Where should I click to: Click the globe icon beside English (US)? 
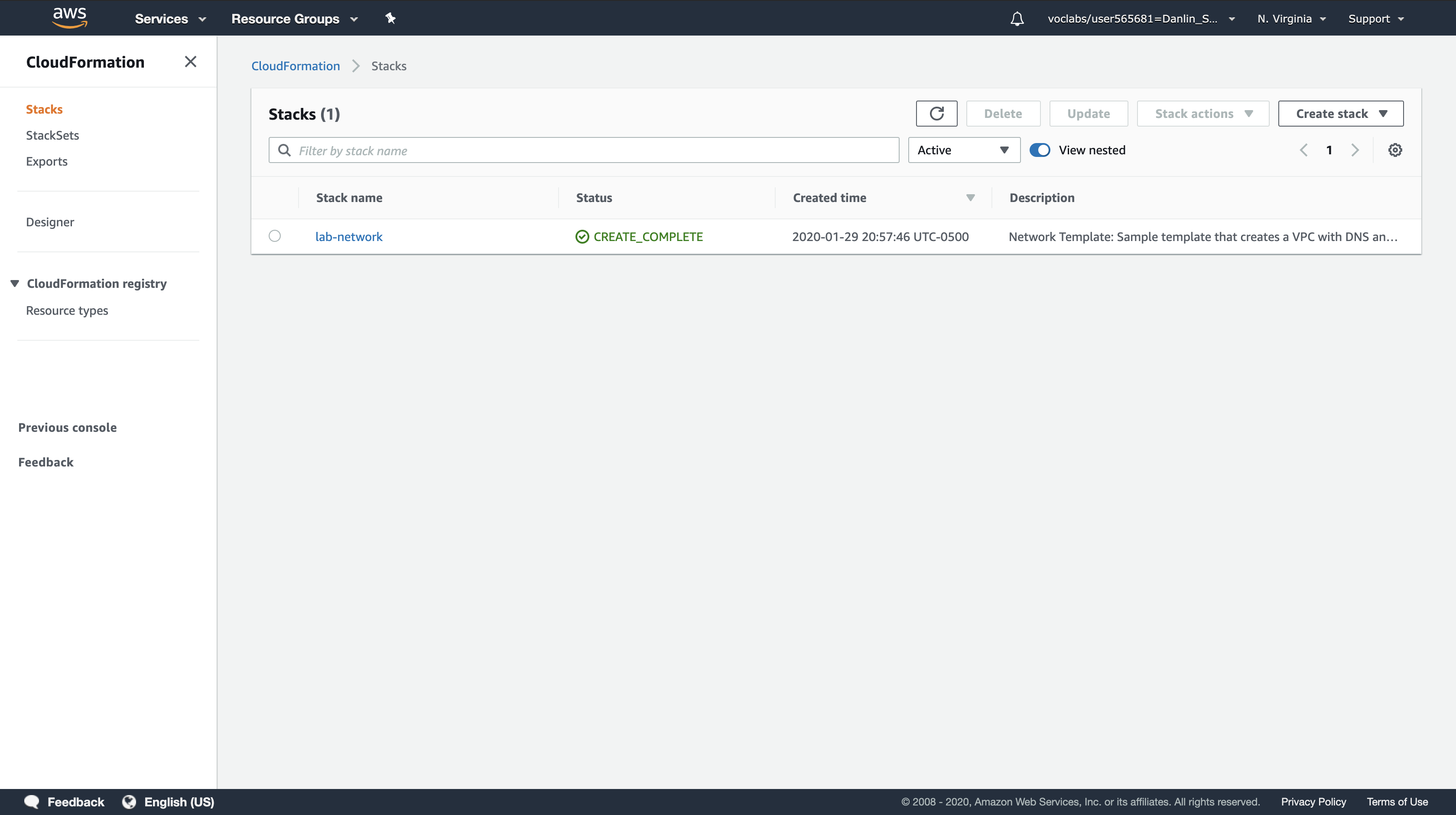[130, 802]
